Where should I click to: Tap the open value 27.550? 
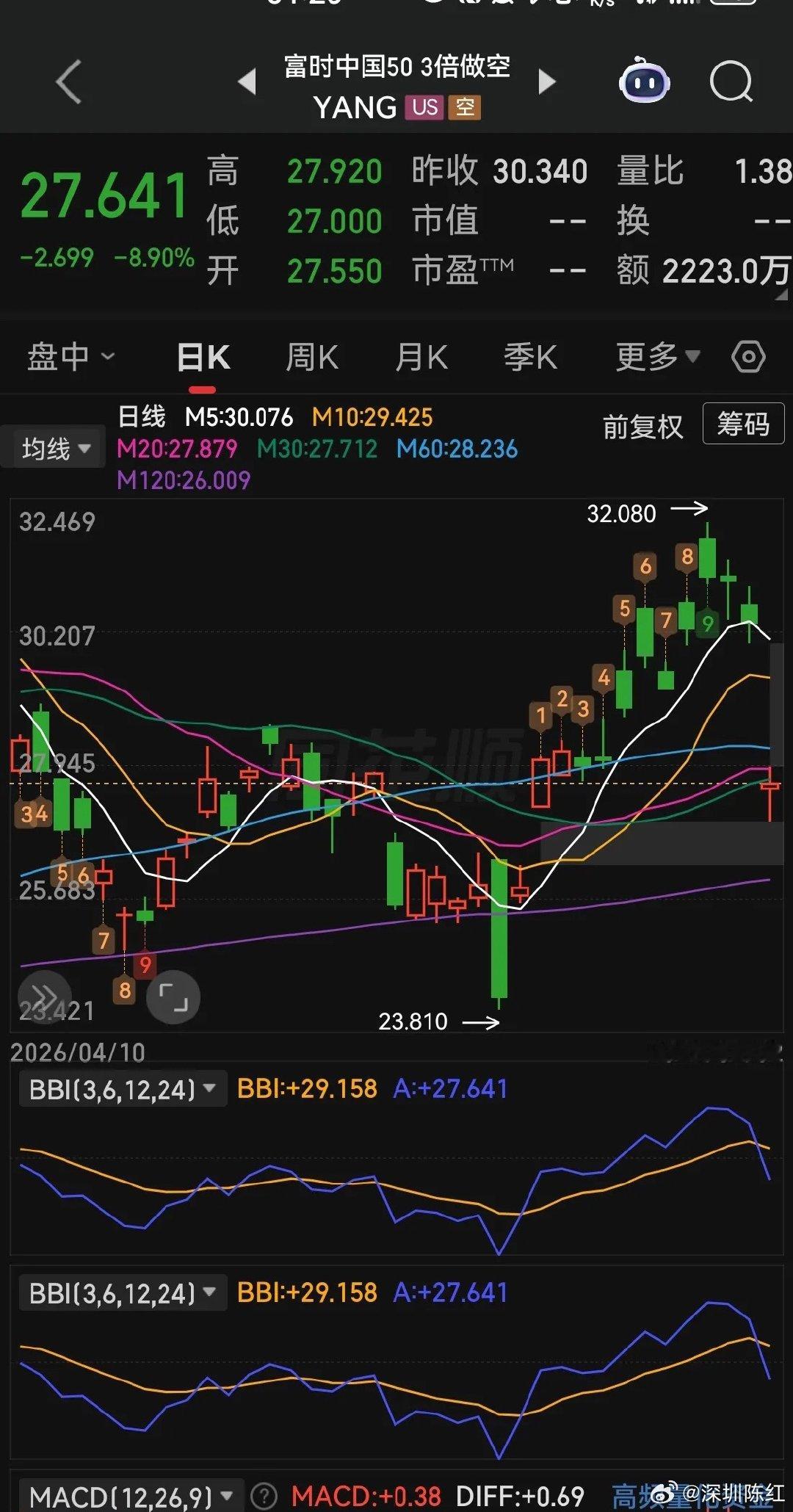click(x=335, y=272)
